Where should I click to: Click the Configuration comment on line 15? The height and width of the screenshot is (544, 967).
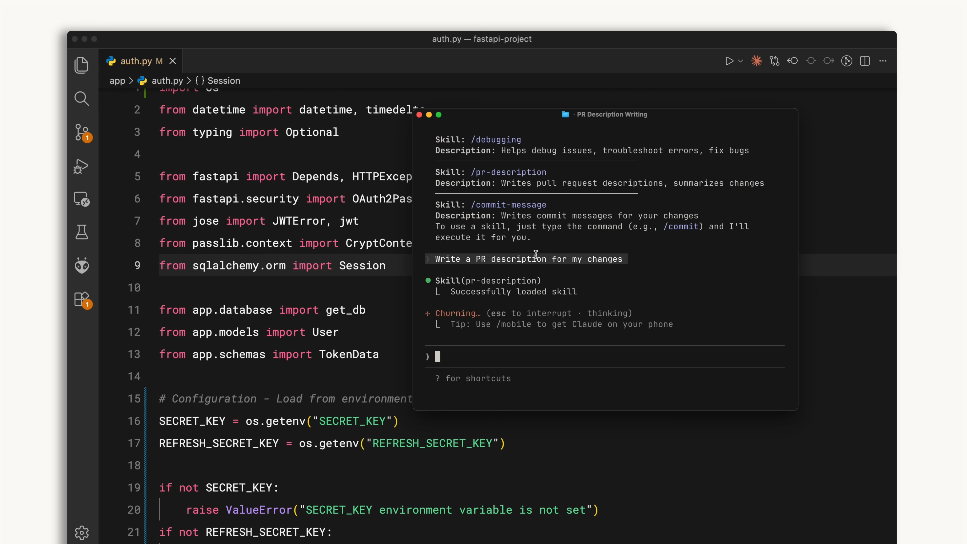(286, 399)
